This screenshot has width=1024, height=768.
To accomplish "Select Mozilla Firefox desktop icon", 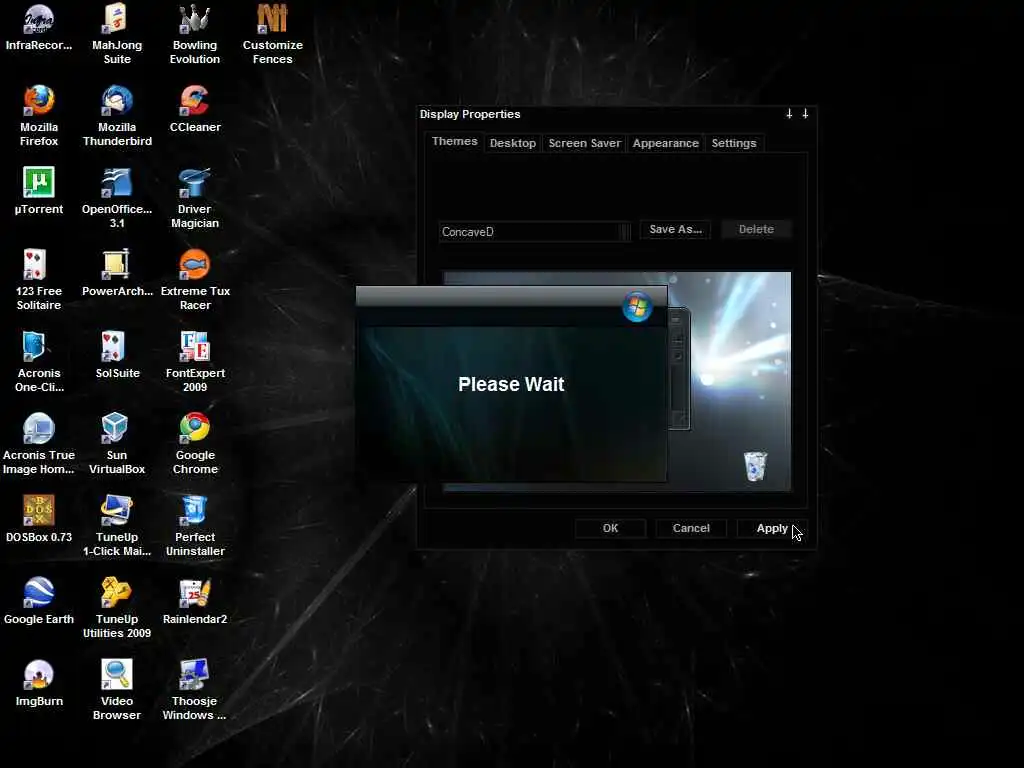I will click(x=39, y=116).
